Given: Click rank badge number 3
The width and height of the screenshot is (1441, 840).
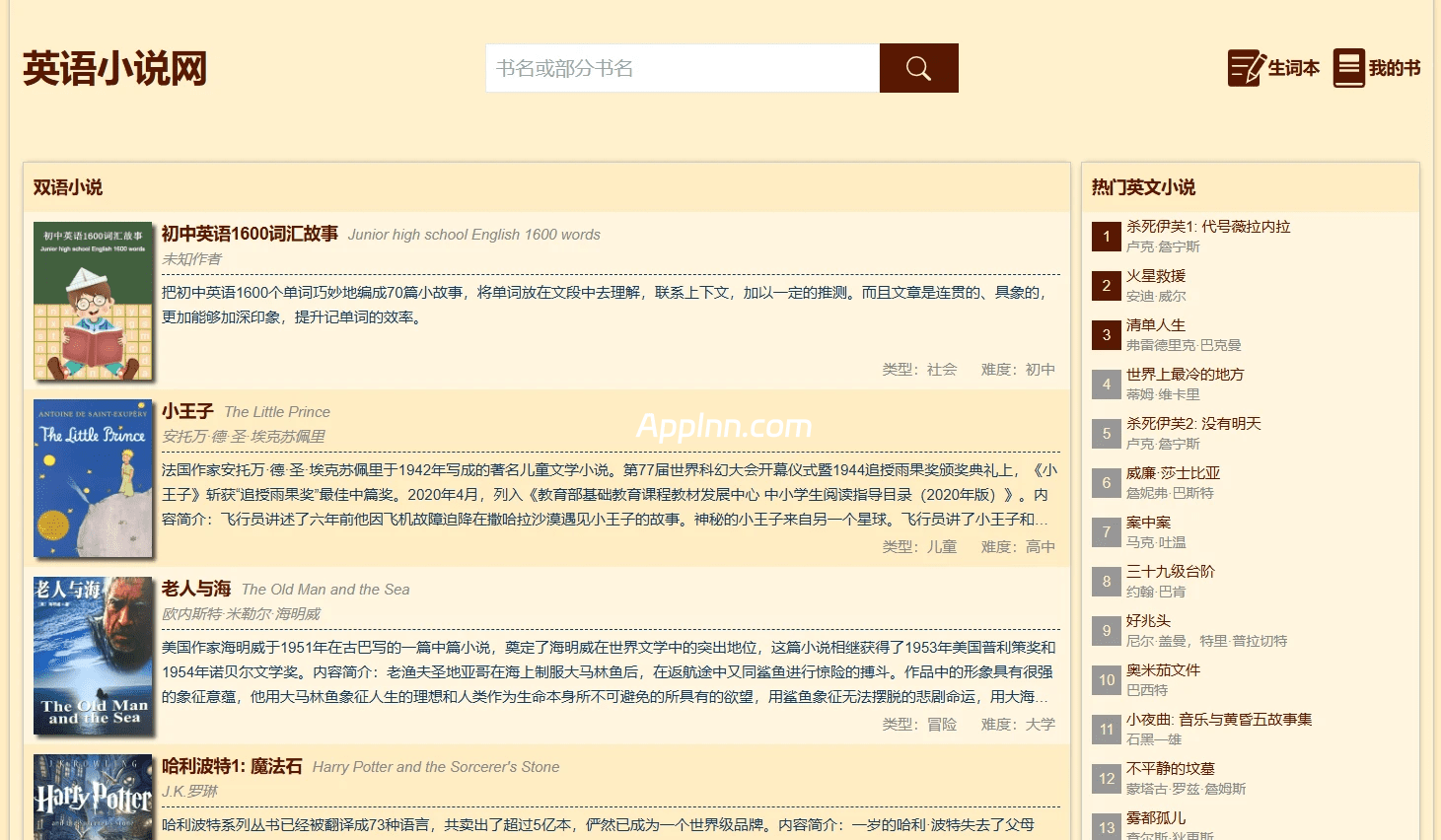Looking at the screenshot, I should [x=1107, y=335].
